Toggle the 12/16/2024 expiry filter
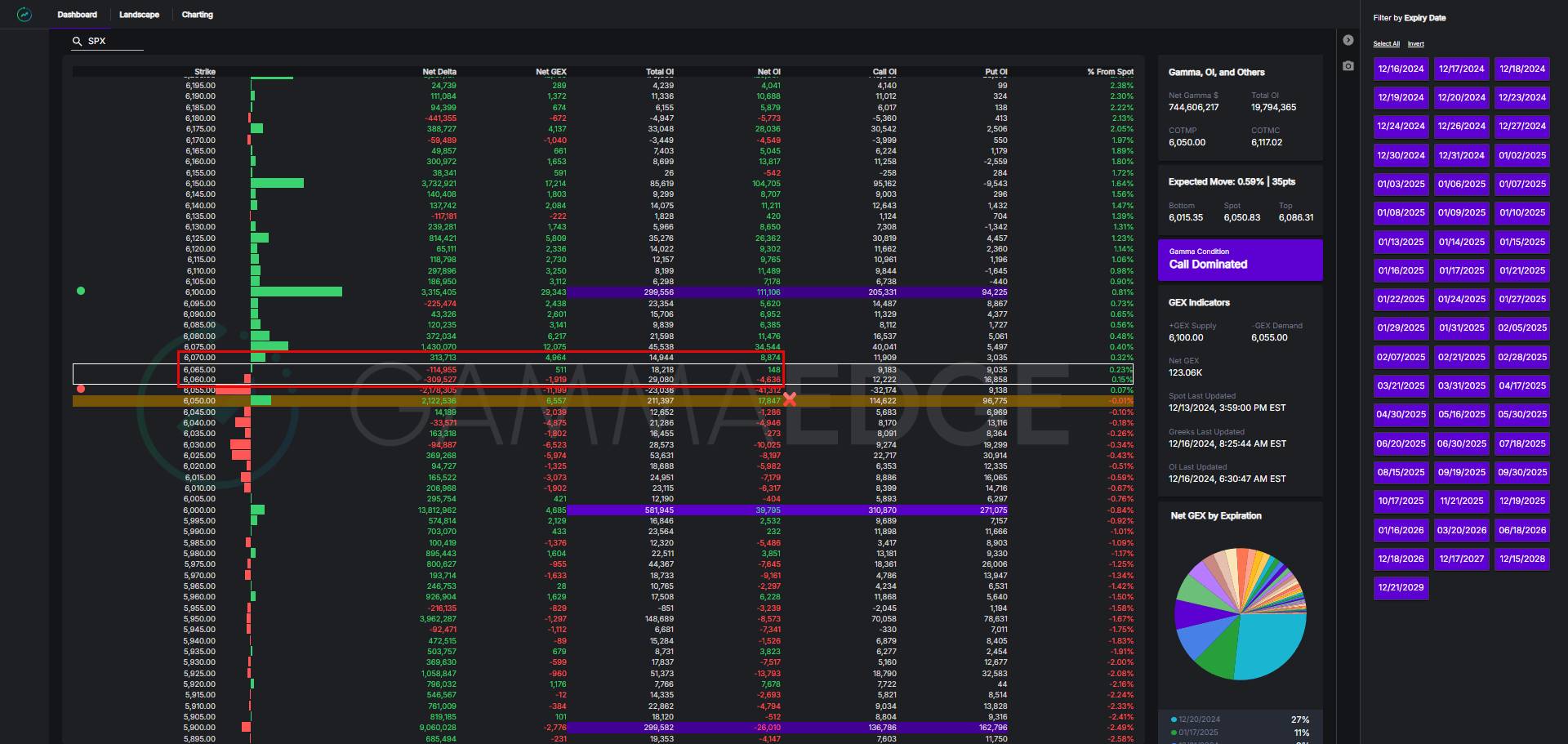 tap(1401, 69)
